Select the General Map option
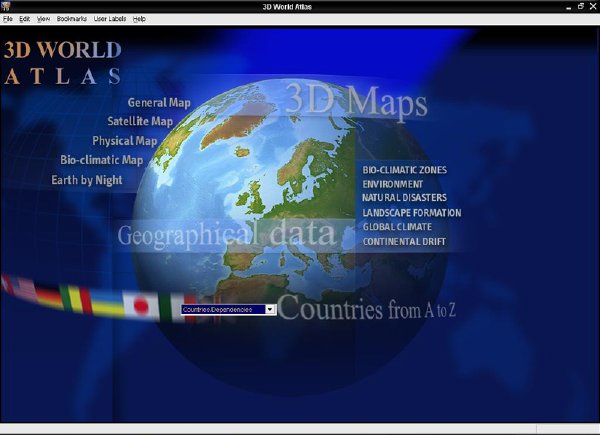 [159, 103]
